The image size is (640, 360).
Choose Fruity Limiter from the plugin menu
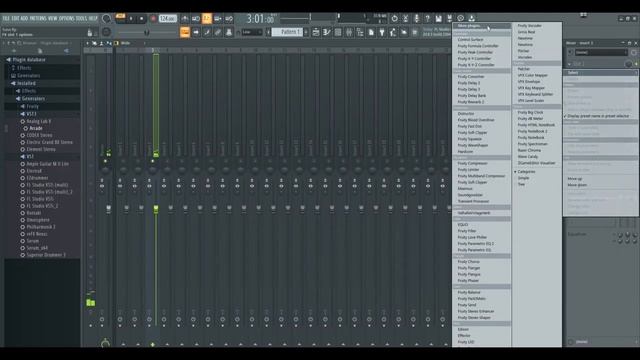pyautogui.click(x=468, y=169)
